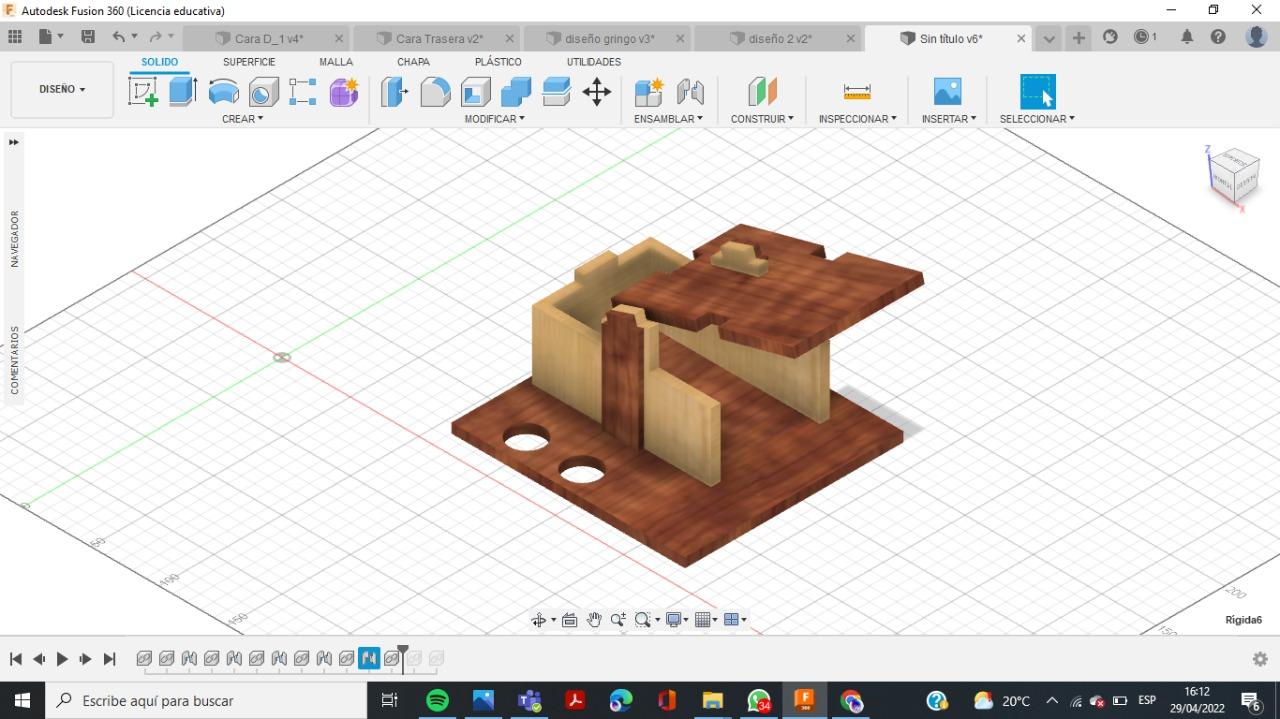This screenshot has width=1280, height=719.
Task: Select the Move/Copy four-arrow tool
Action: click(597, 93)
